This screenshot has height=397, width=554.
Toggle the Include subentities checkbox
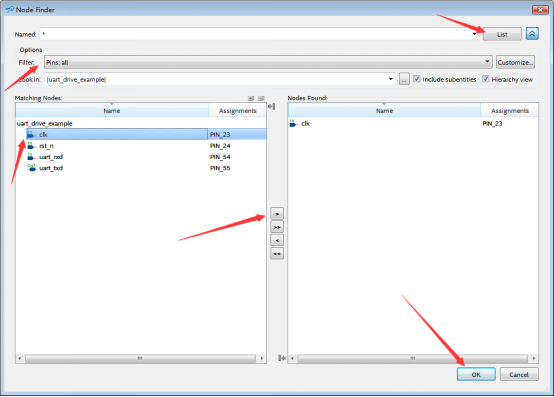tap(417, 79)
